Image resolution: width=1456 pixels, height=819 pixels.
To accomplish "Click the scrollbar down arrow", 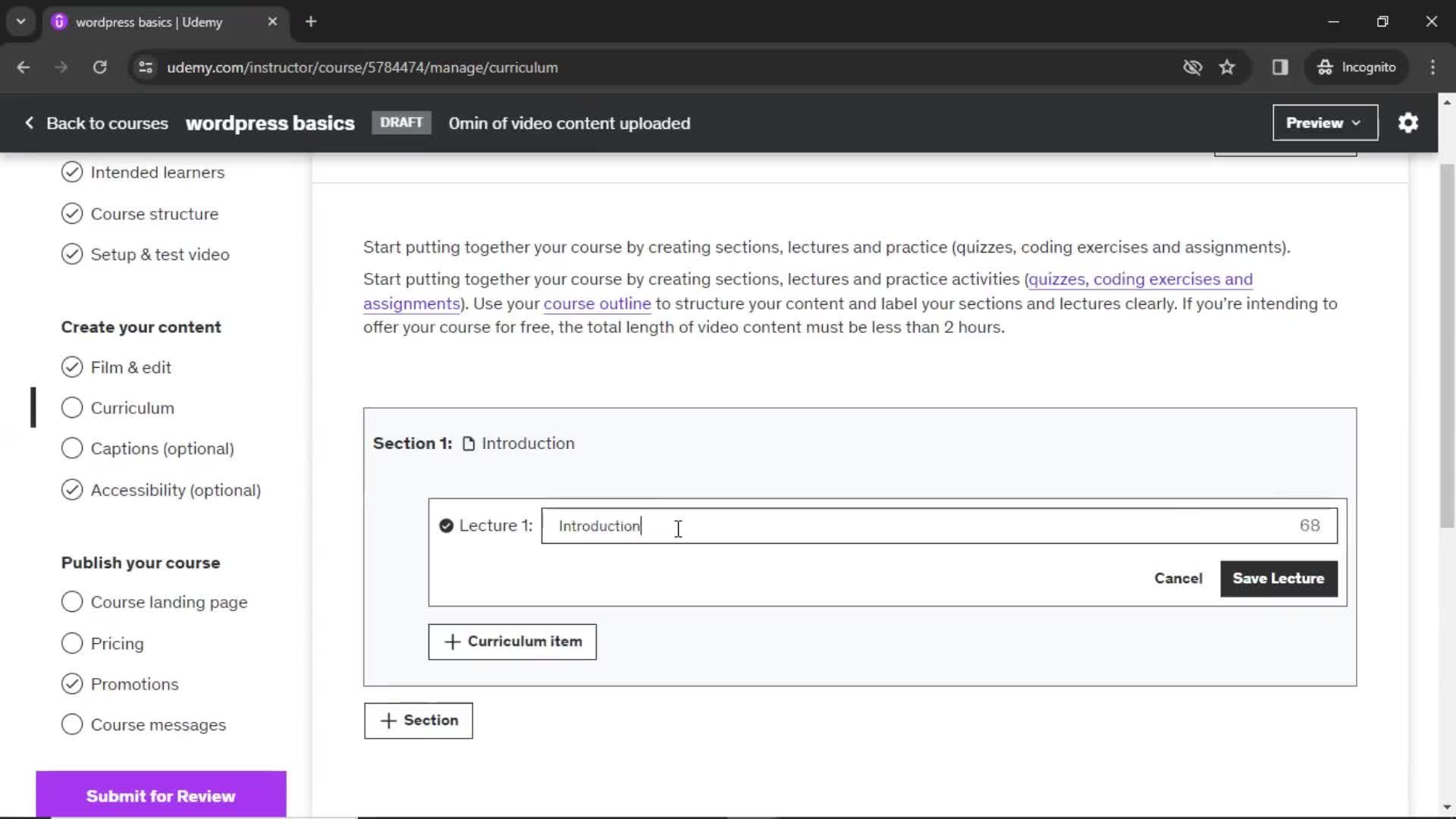I will click(1447, 808).
